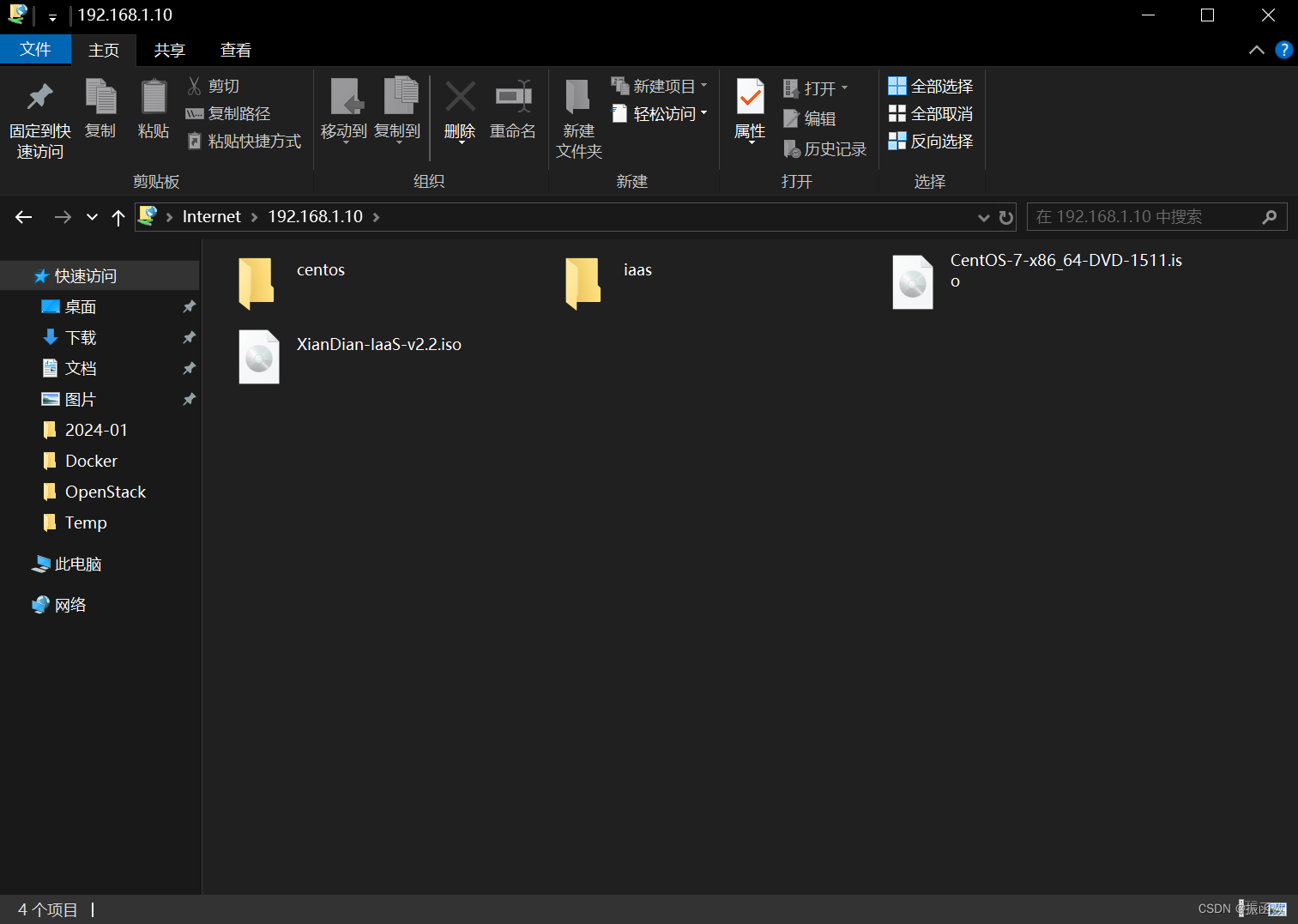Click the title bar window icon
The image size is (1298, 924).
[18, 15]
